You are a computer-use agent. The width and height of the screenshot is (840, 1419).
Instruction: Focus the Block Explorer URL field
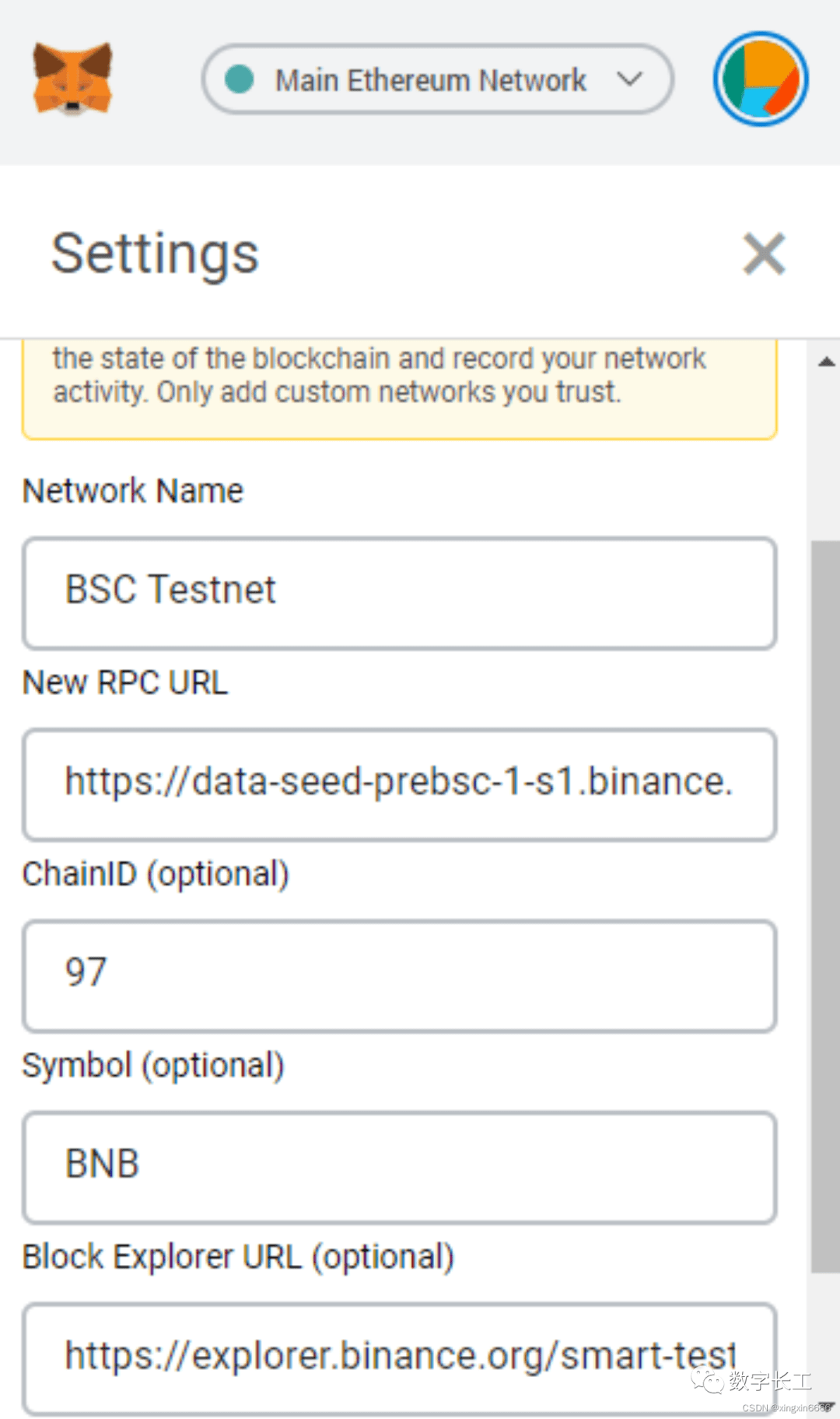coord(400,1358)
